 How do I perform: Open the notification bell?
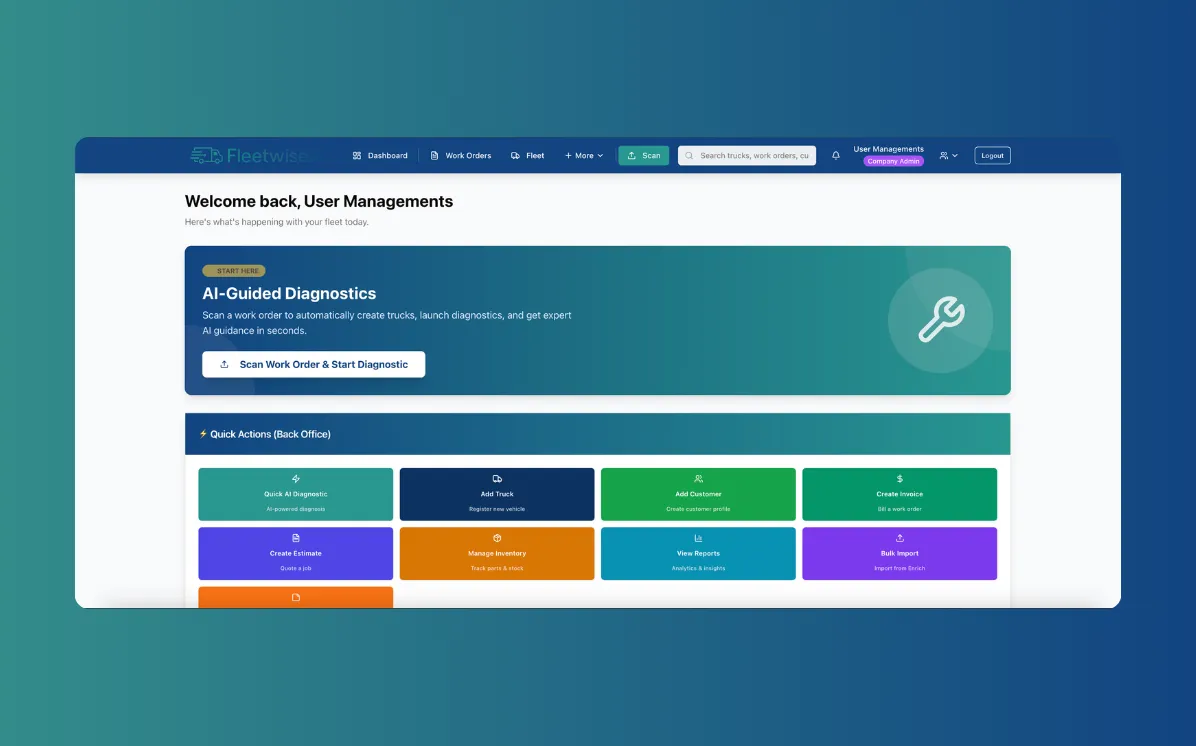tap(836, 155)
